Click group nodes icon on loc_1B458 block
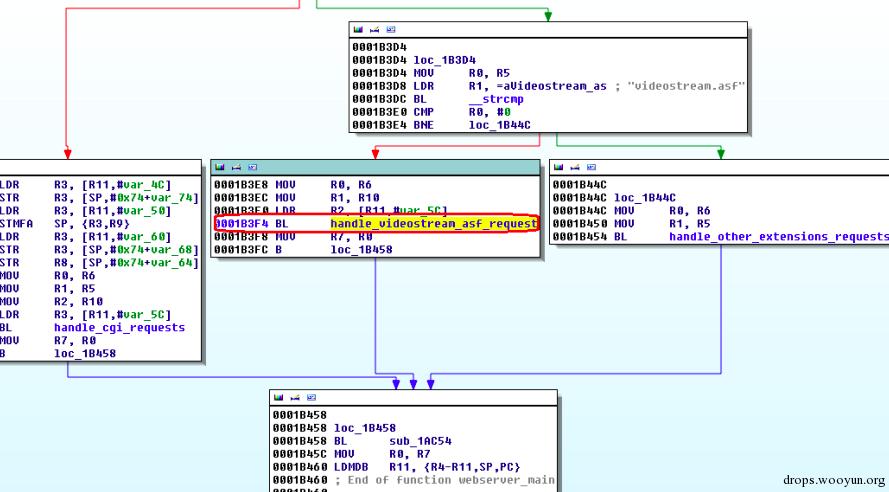889x492 pixels. pyautogui.click(x=311, y=397)
